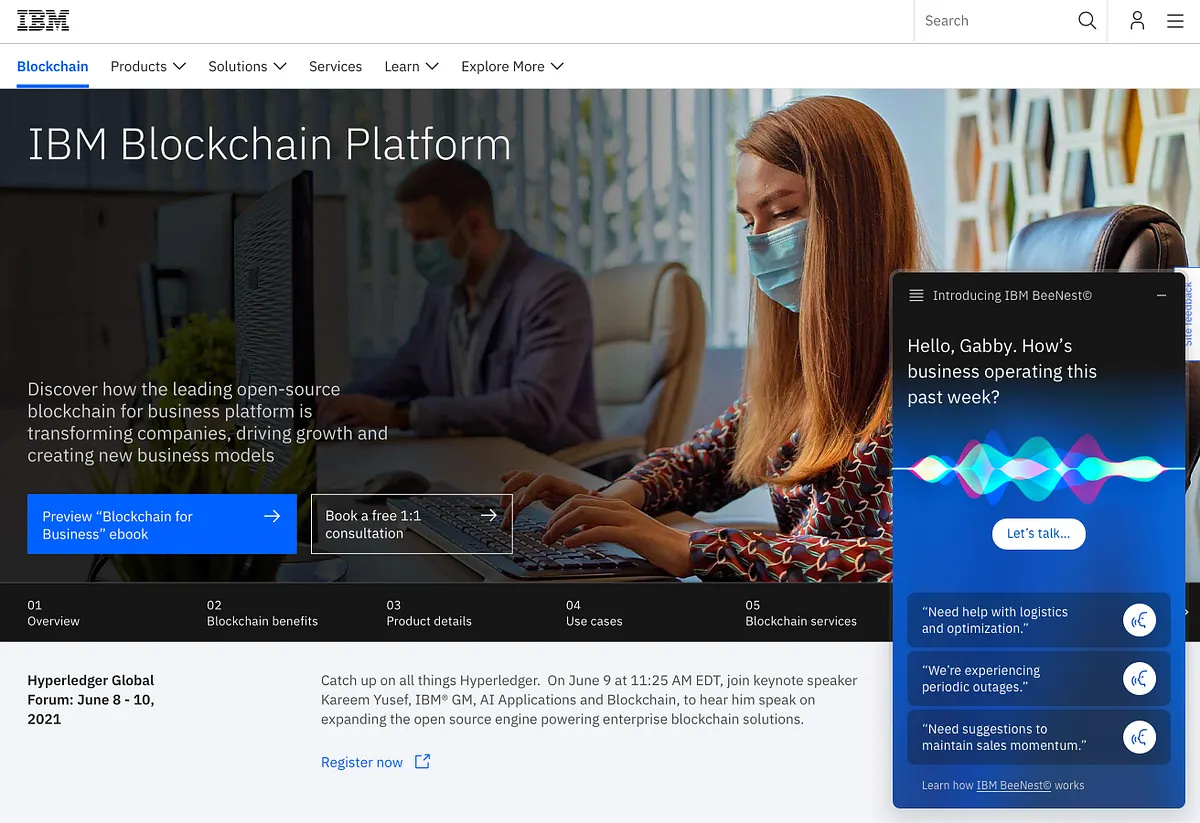This screenshot has height=823, width=1200.
Task: Open the hamburger menu in header
Action: [1175, 21]
